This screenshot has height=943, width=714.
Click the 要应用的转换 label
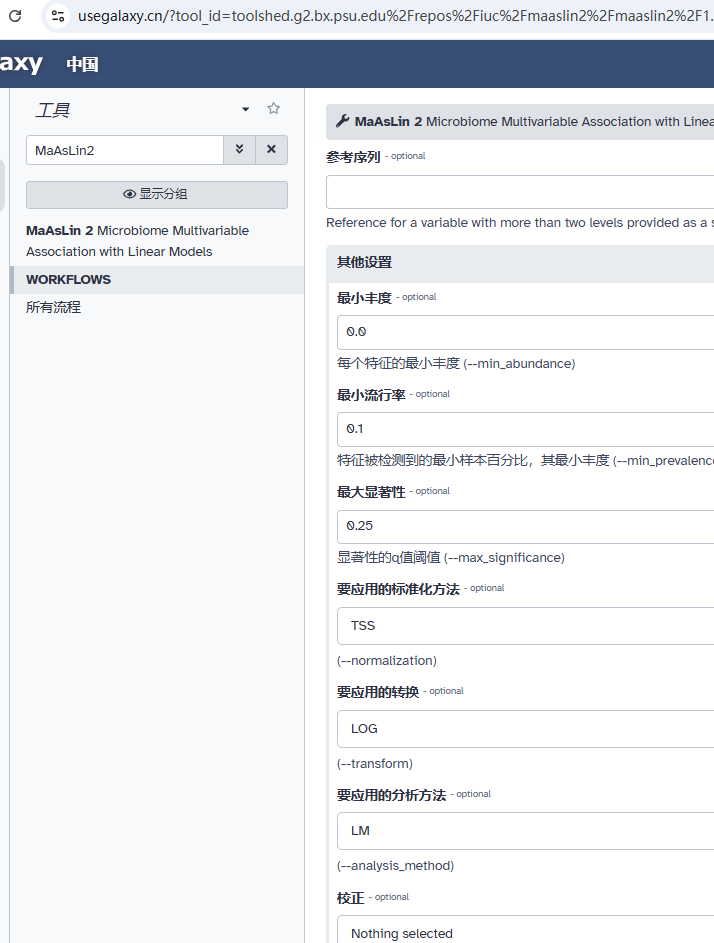tap(378, 692)
